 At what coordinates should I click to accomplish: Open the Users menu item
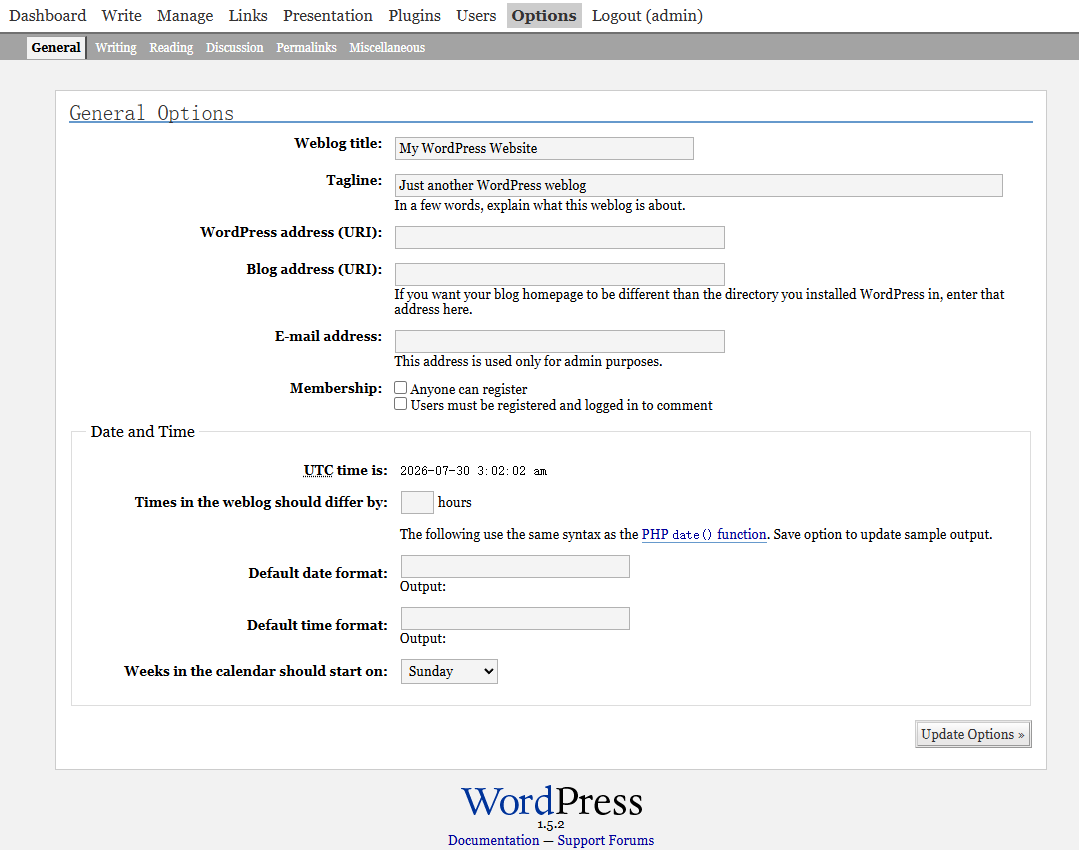click(476, 15)
